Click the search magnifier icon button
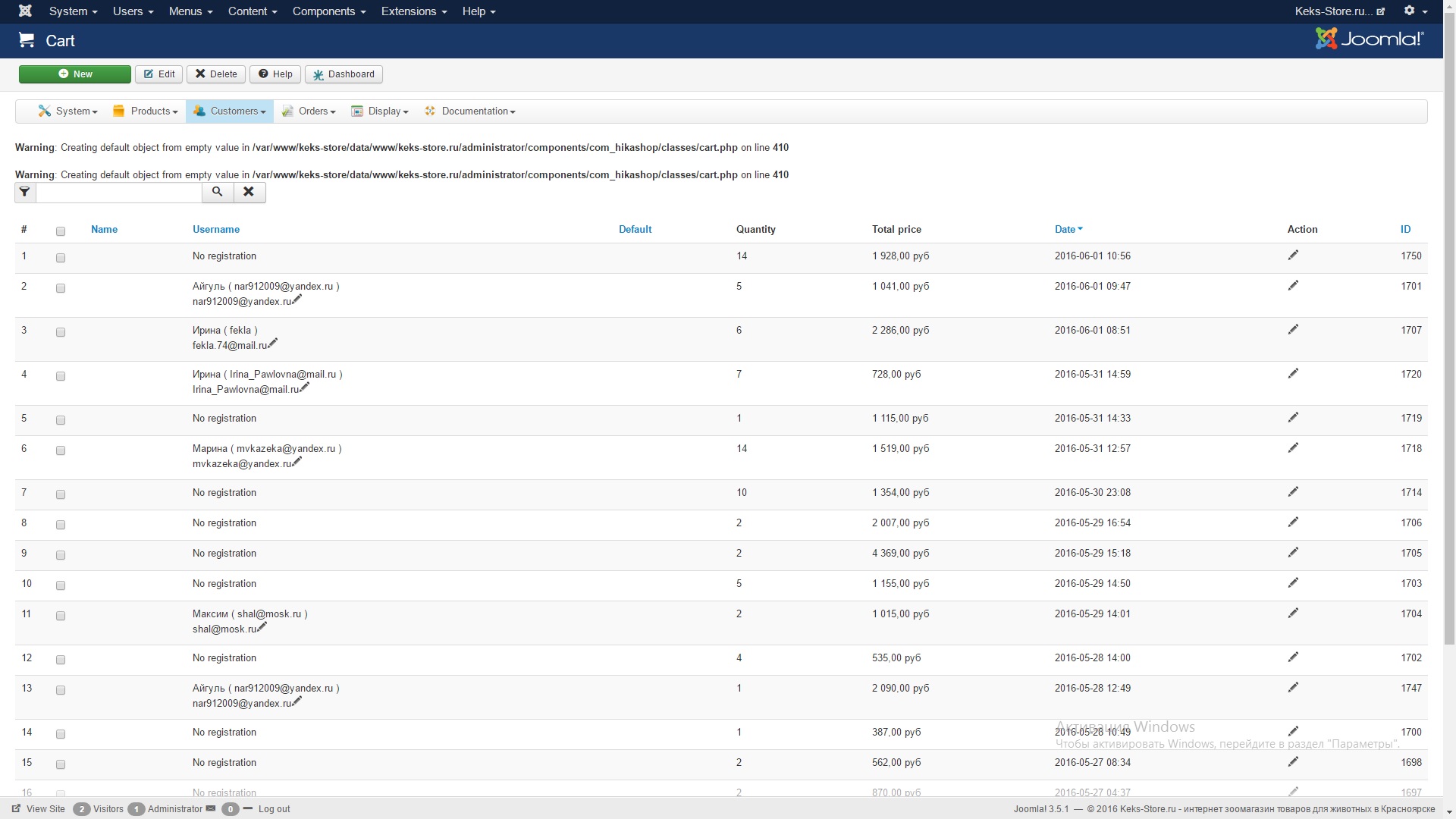Image resolution: width=1456 pixels, height=819 pixels. (x=218, y=192)
